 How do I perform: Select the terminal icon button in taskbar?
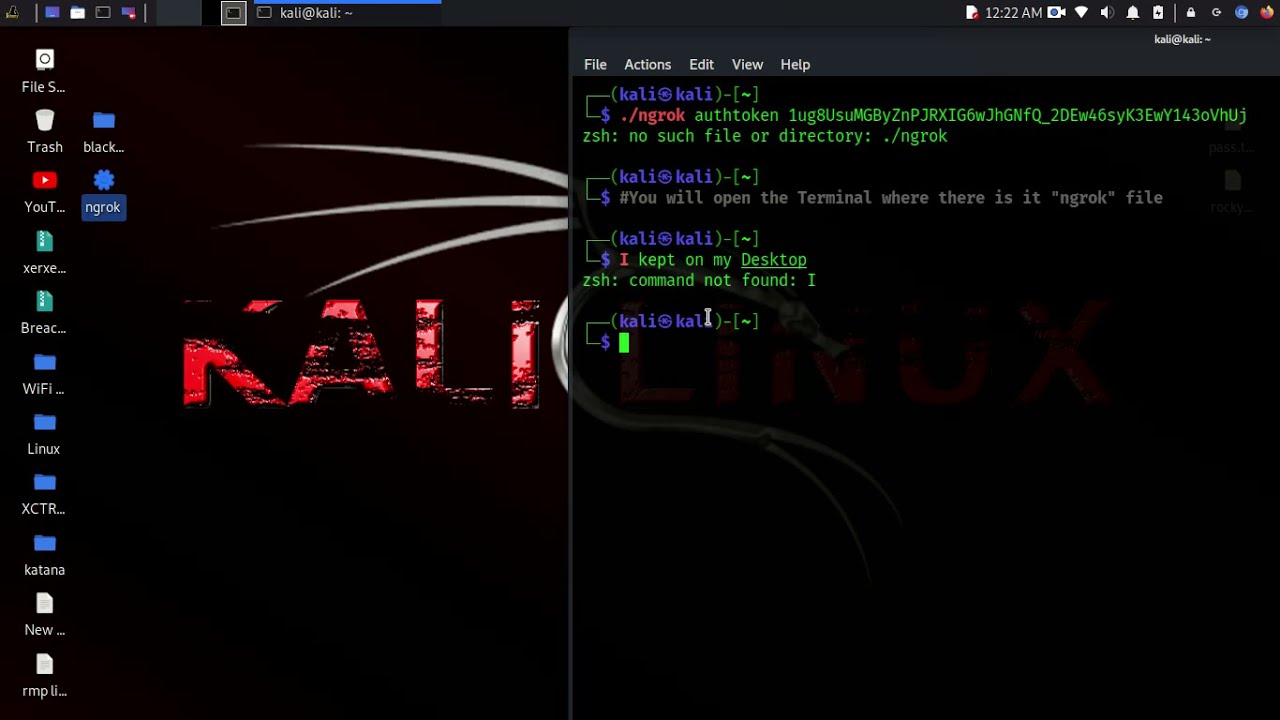click(233, 13)
